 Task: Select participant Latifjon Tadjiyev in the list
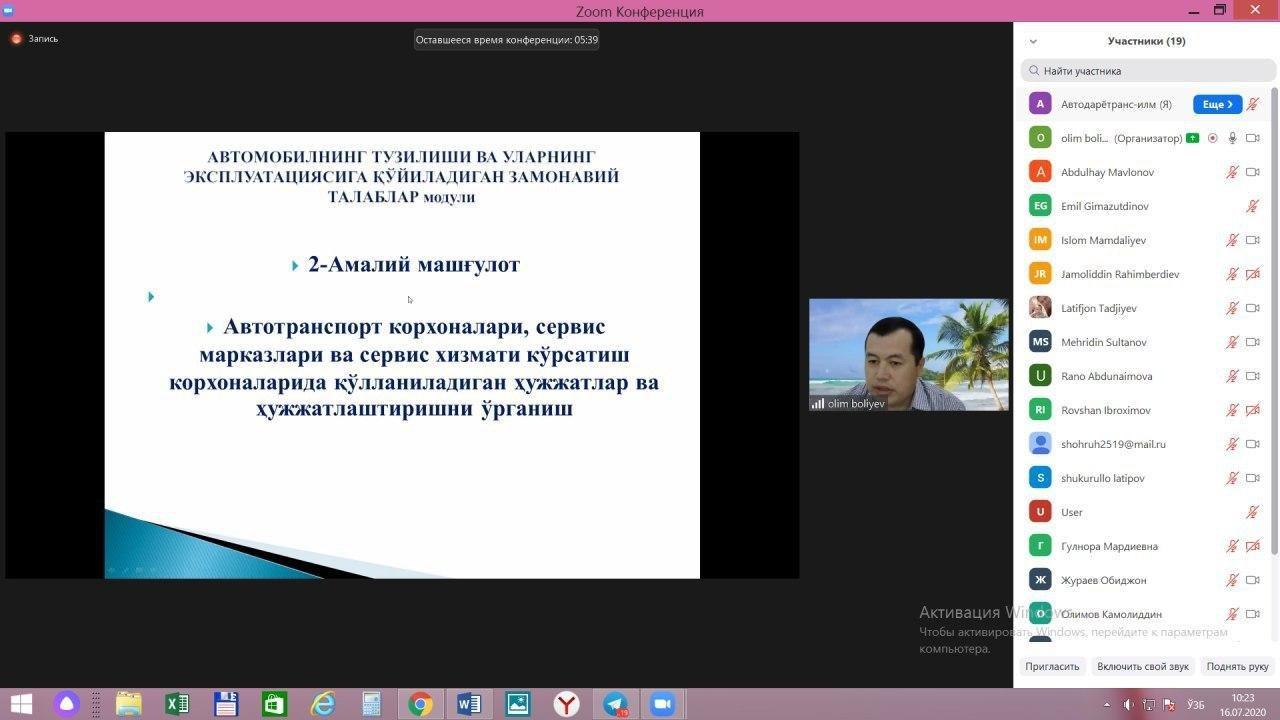click(1098, 308)
